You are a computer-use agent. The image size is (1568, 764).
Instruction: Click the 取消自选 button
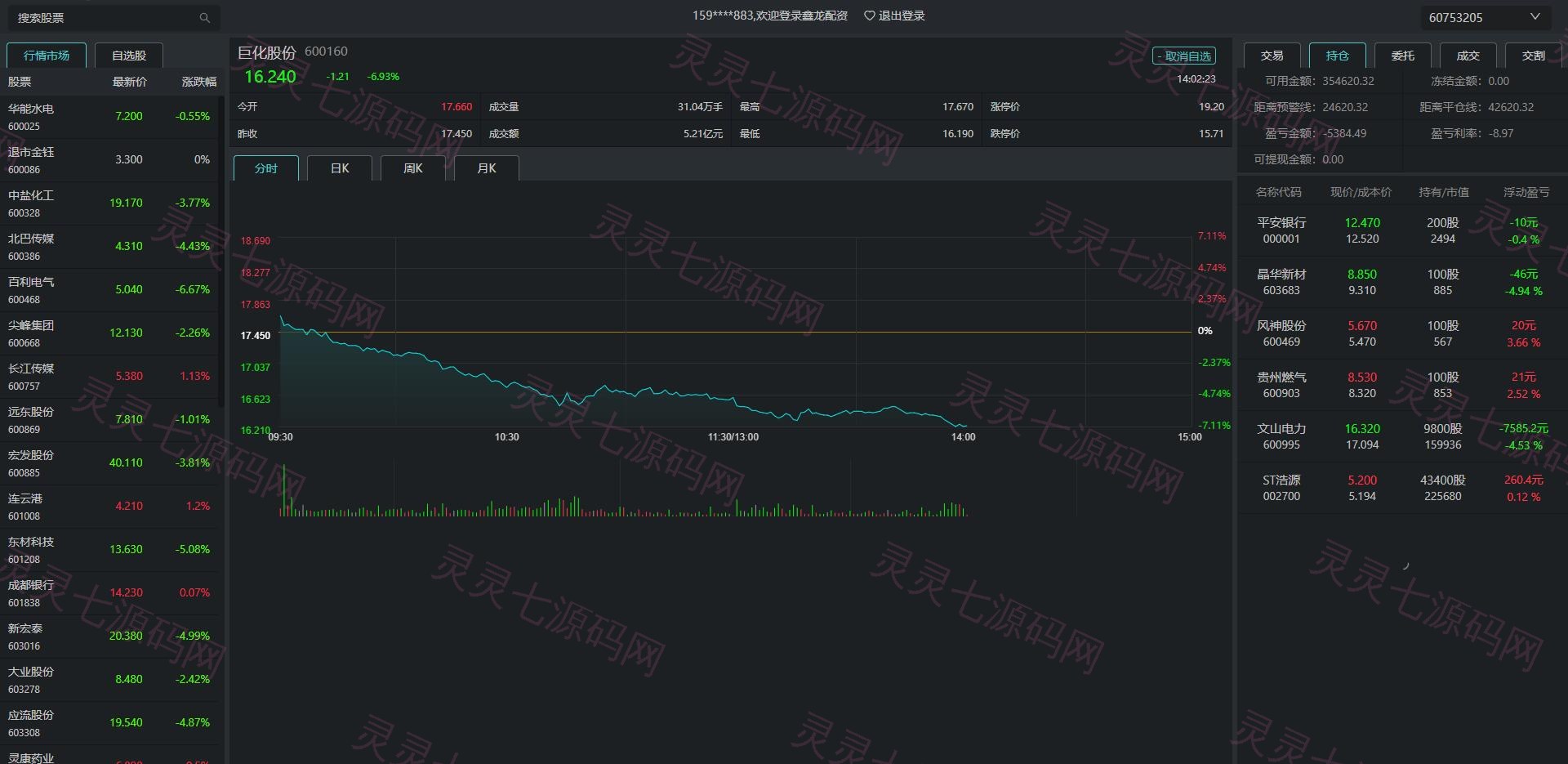(1184, 56)
